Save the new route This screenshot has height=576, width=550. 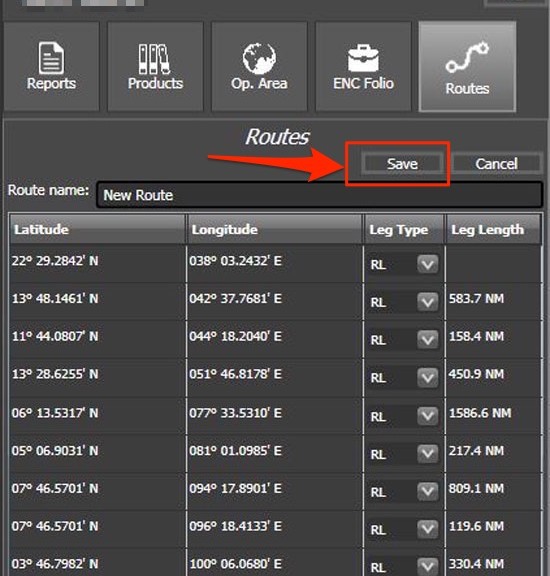pyautogui.click(x=402, y=164)
